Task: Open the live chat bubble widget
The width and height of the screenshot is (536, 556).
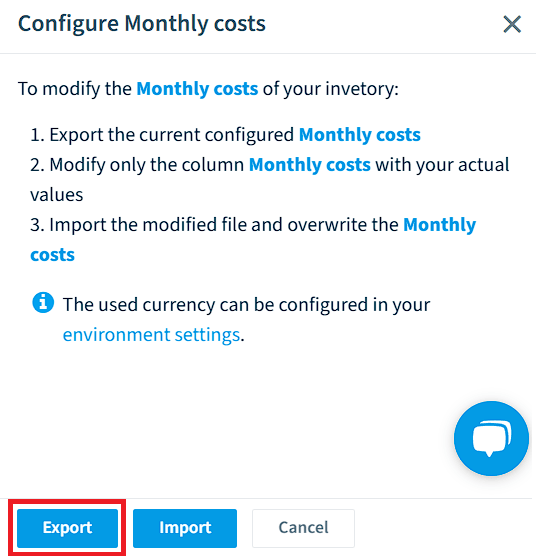Action: pyautogui.click(x=491, y=438)
